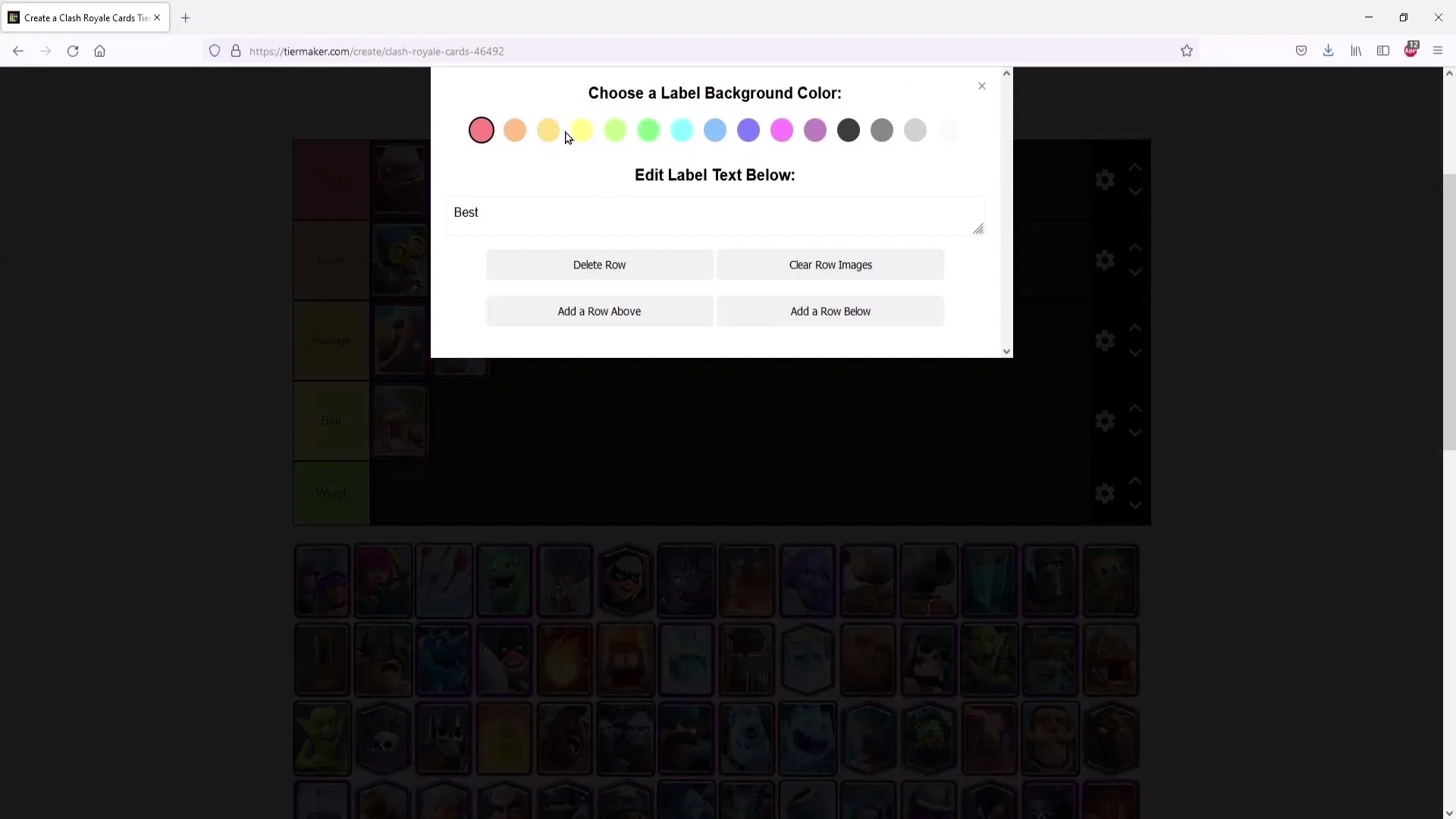The image size is (1456, 819).
Task: Click the Add a Row Below option
Action: 830,311
